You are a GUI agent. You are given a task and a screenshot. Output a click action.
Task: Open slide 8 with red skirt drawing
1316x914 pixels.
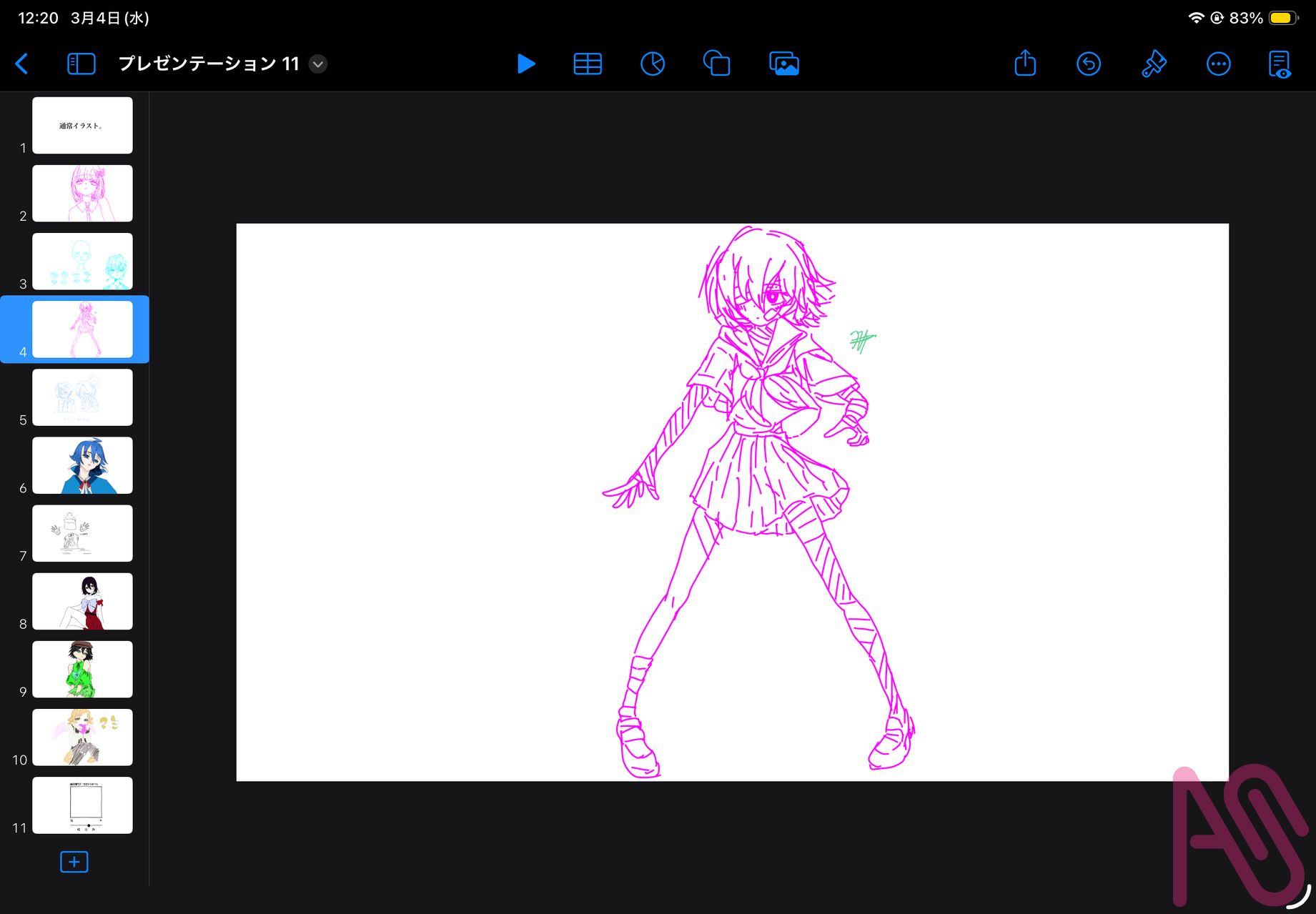tap(82, 602)
